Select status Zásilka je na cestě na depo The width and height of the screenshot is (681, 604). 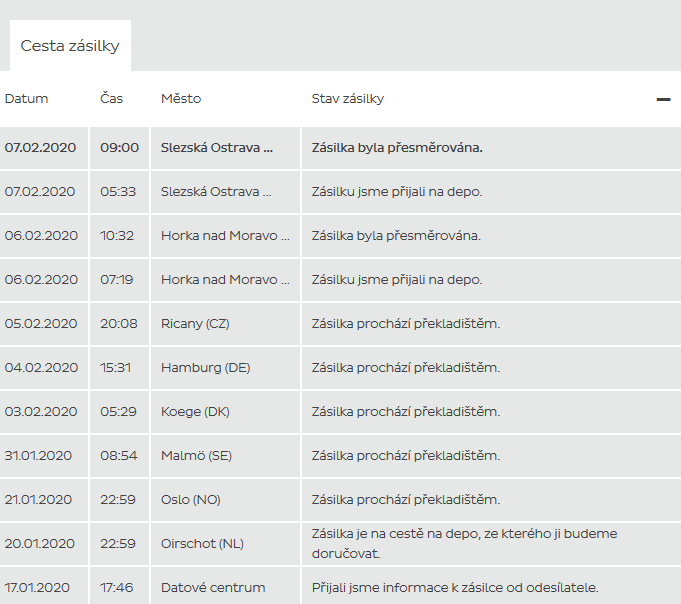pos(464,544)
